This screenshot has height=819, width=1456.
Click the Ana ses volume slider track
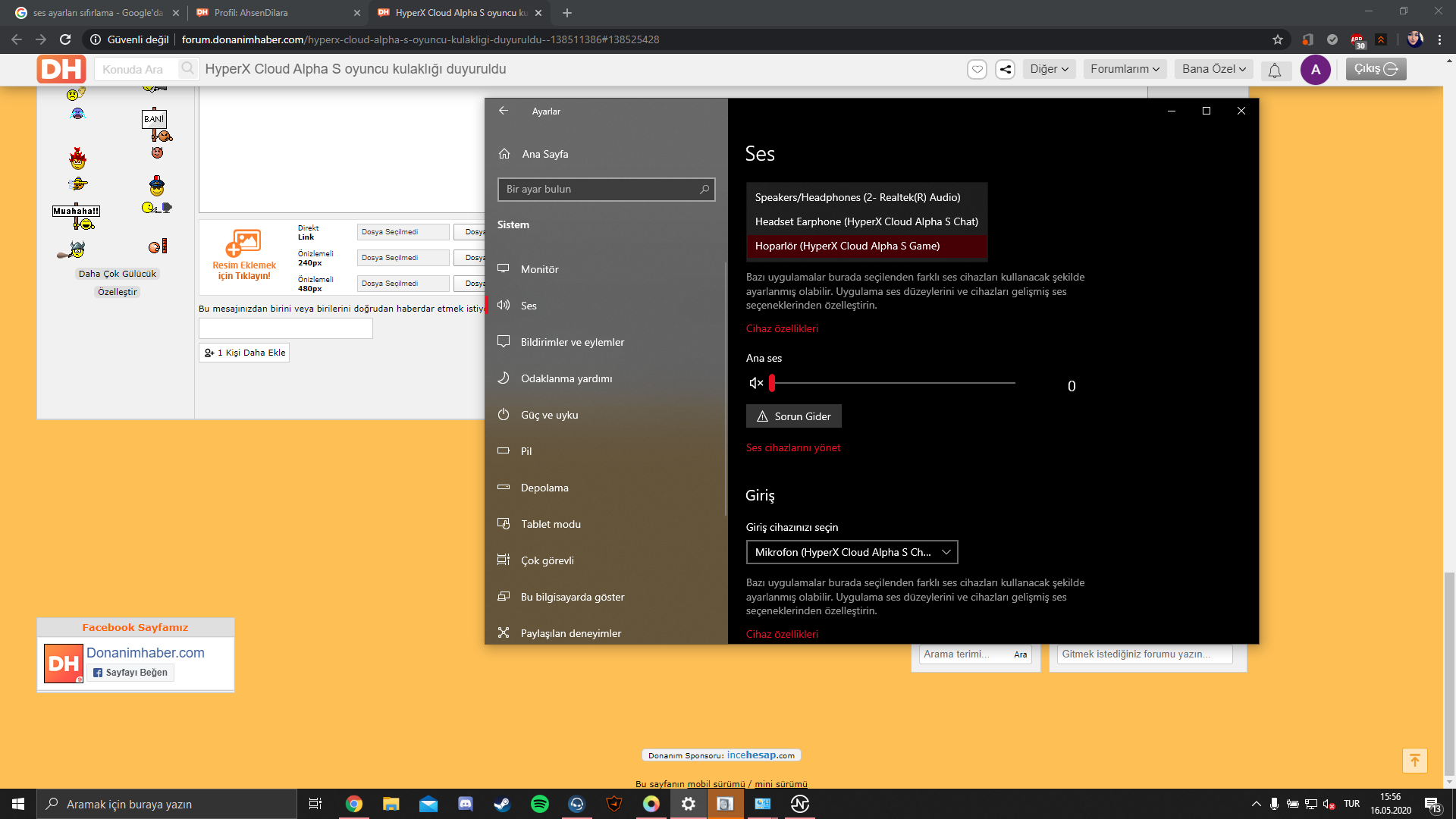893,383
